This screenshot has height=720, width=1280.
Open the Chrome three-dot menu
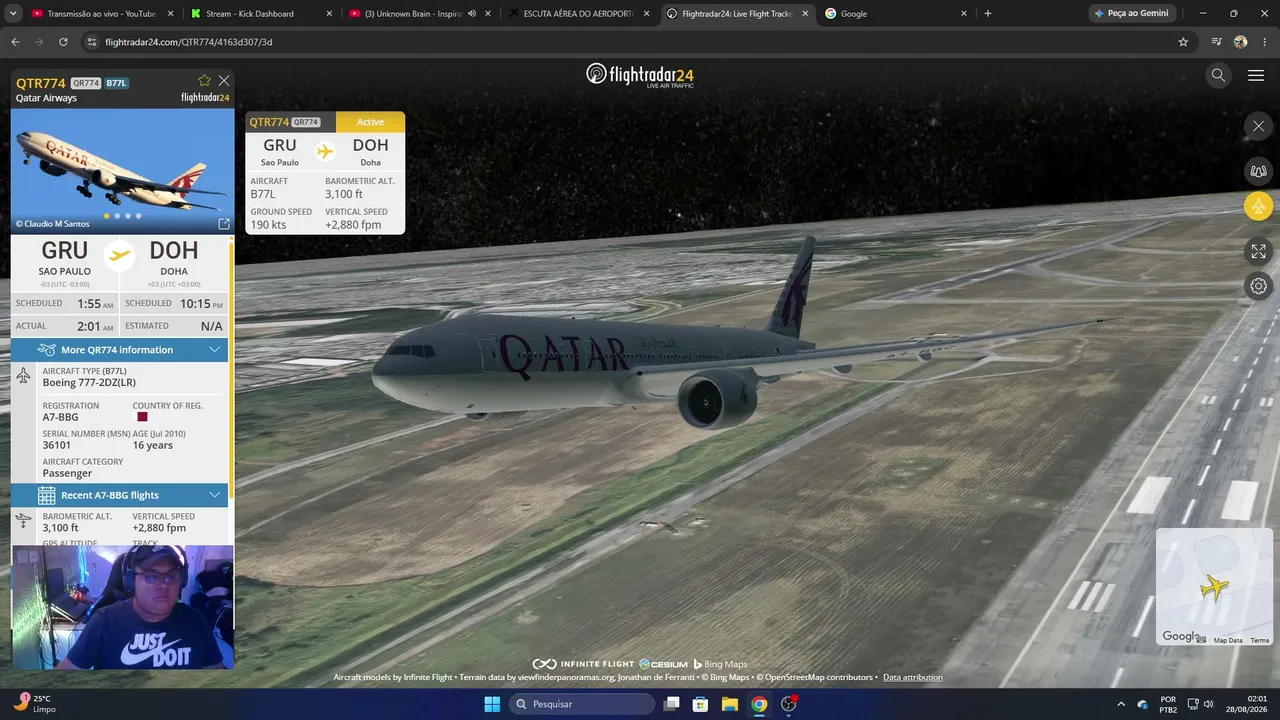tap(1265, 42)
